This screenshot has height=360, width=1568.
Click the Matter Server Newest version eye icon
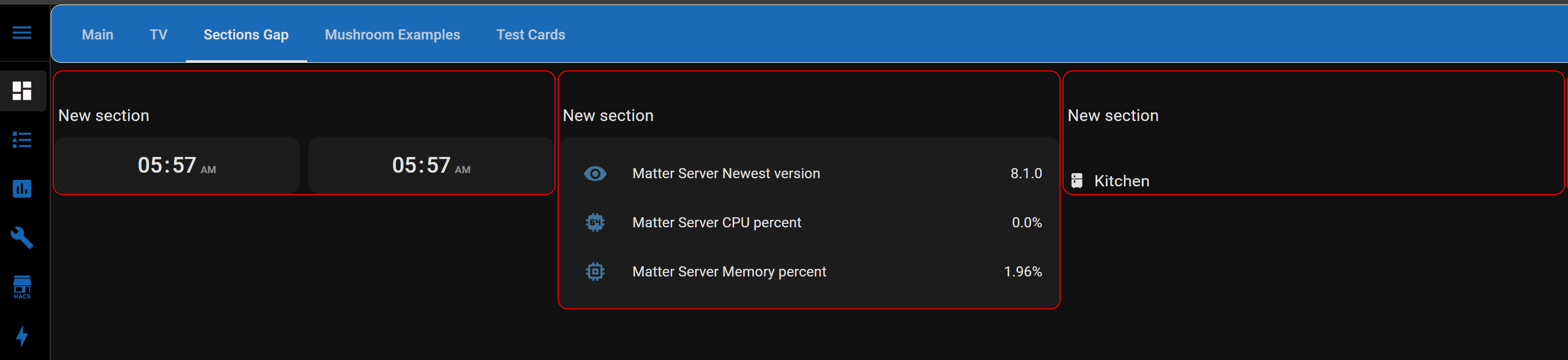click(x=595, y=174)
